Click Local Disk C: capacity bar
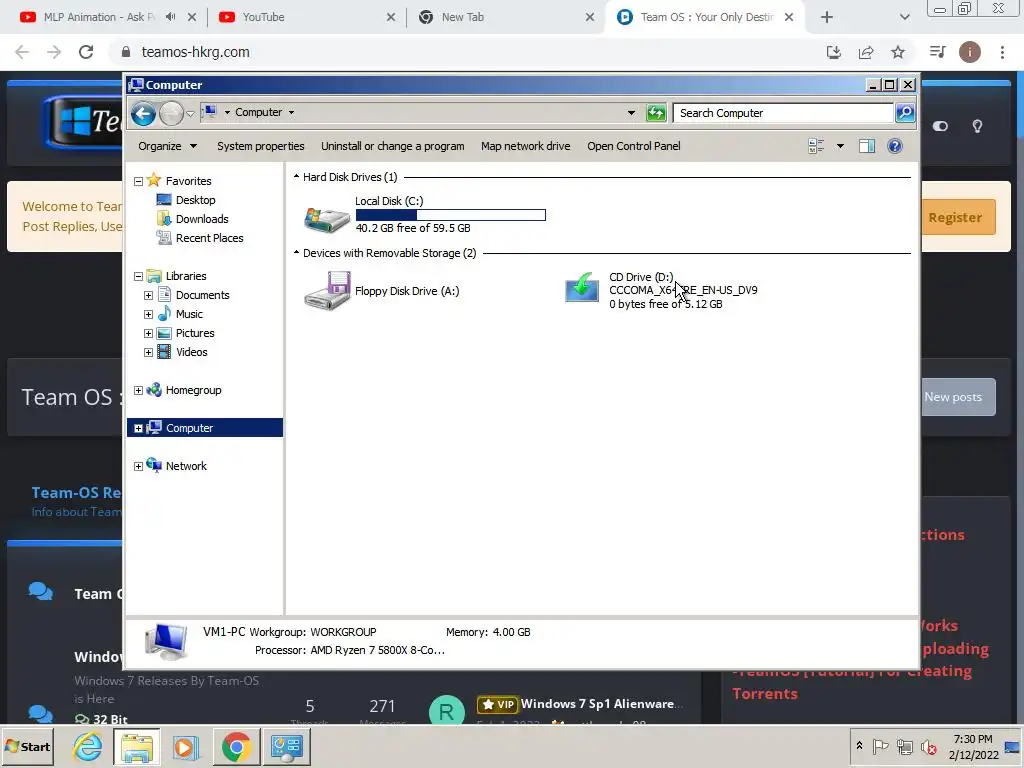The image size is (1024, 768). pos(451,215)
